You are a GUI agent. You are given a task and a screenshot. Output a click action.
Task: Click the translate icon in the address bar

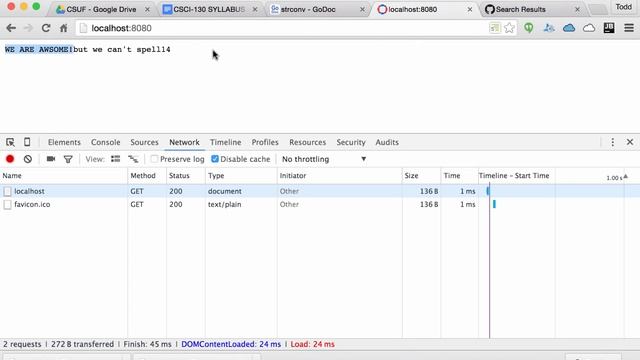[494, 28]
